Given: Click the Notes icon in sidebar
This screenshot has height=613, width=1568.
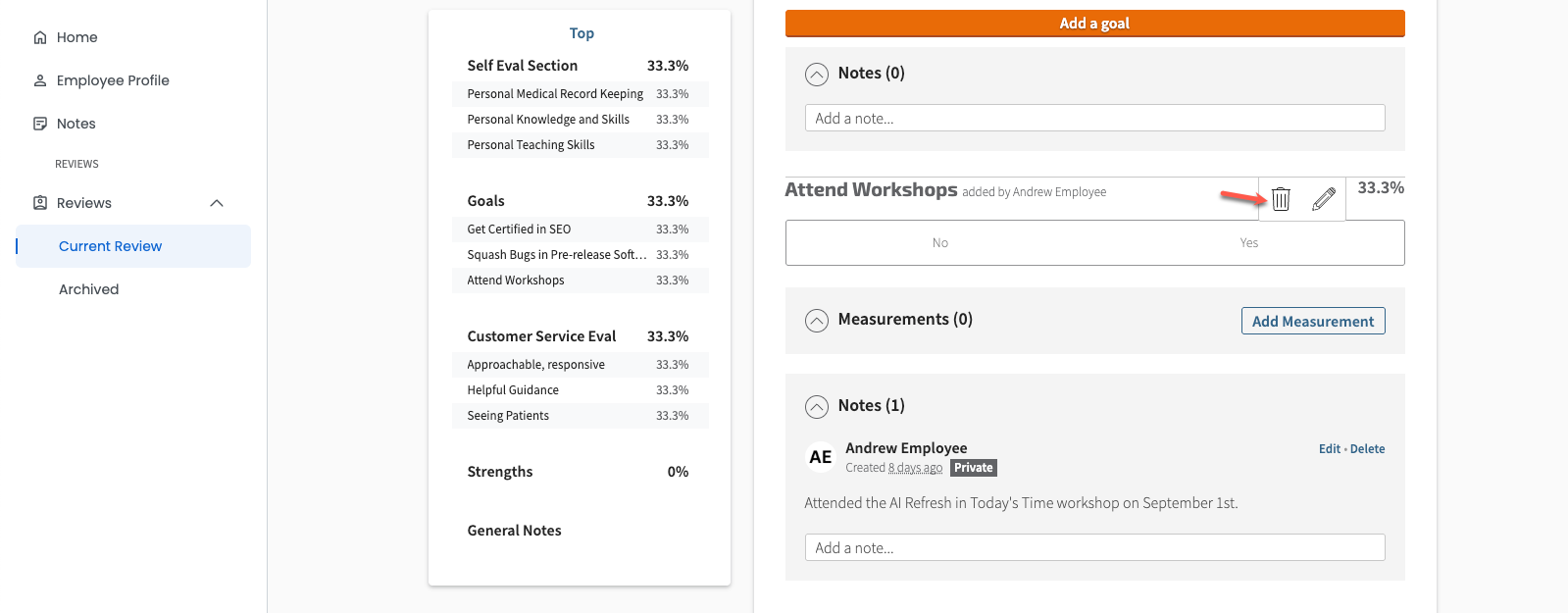Looking at the screenshot, I should tap(40, 124).
